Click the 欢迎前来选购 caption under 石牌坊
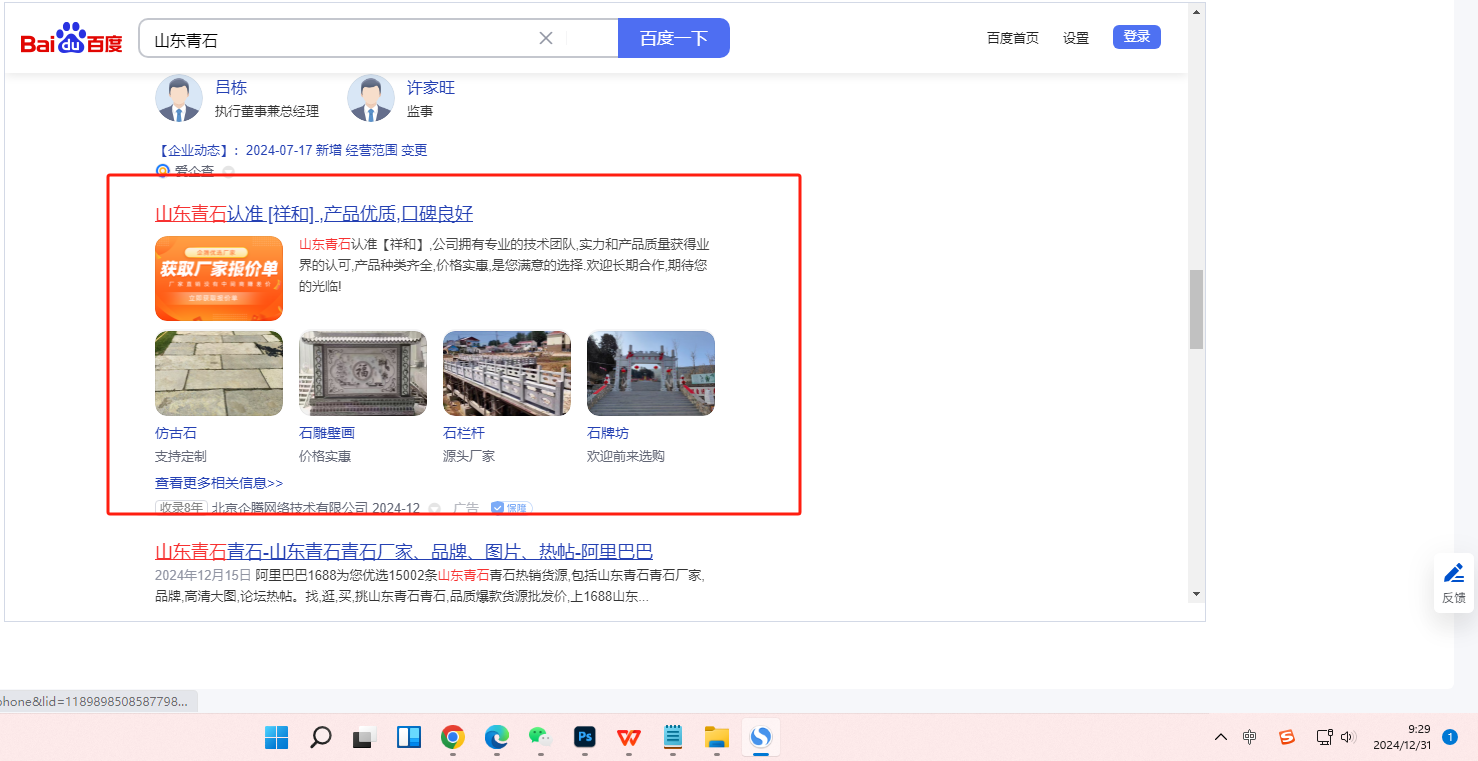This screenshot has width=1478, height=761. click(x=626, y=456)
